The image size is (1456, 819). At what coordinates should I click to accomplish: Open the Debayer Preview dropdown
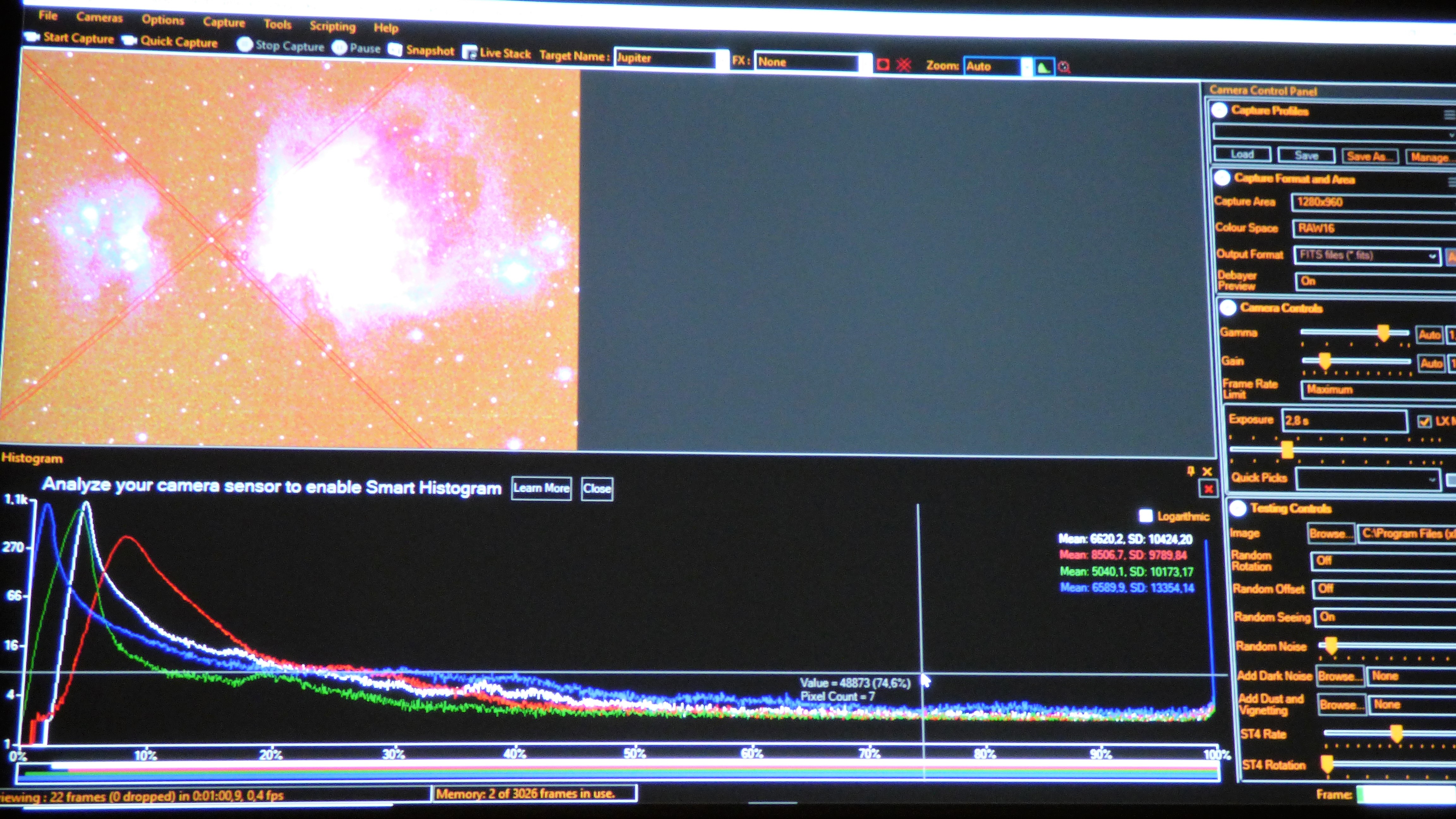click(1376, 282)
